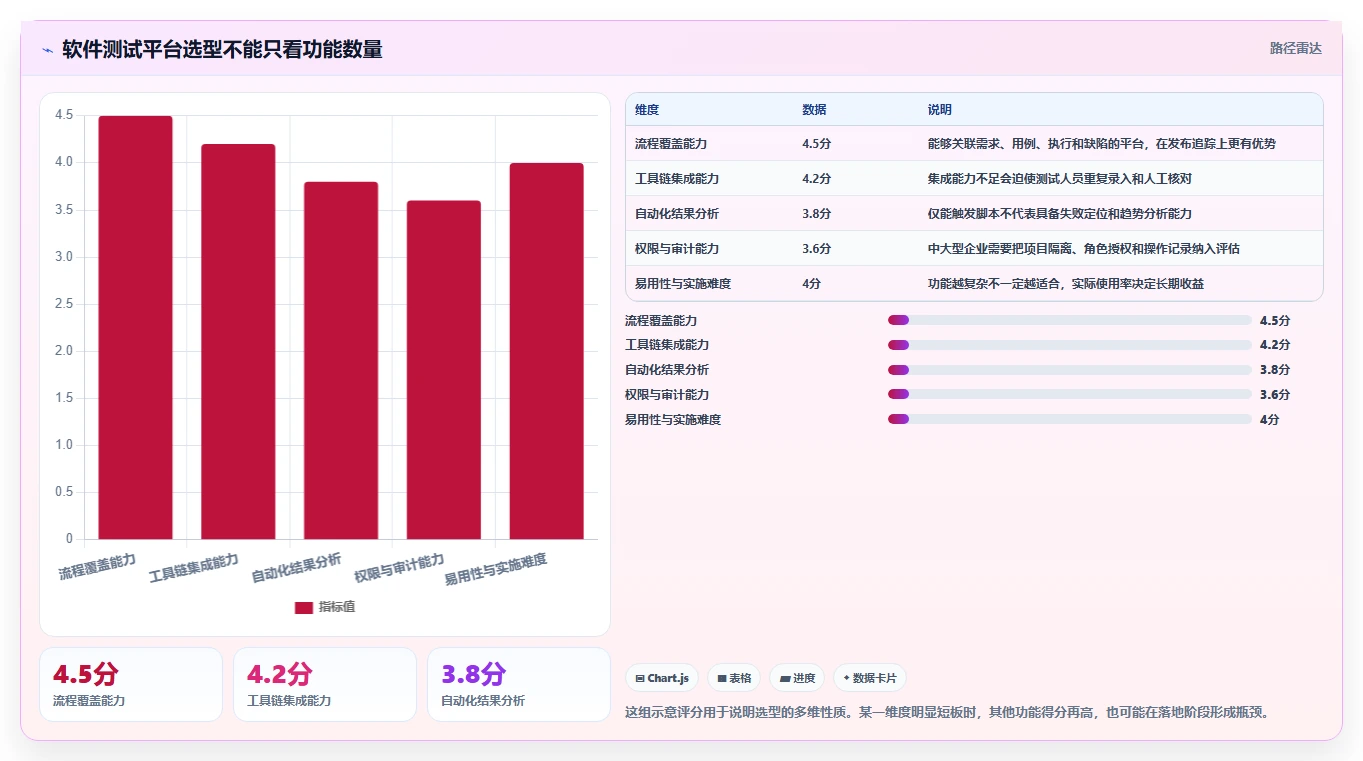Screen dimensions: 1363x761
Task: Select the 易用性与实施难度 table row cell
Action: click(709, 284)
